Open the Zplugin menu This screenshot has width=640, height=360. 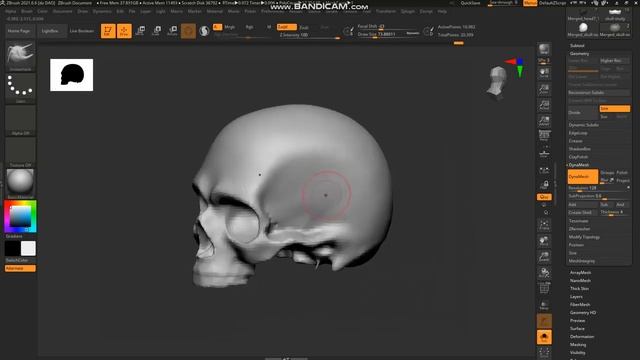pyautogui.click(x=408, y=11)
